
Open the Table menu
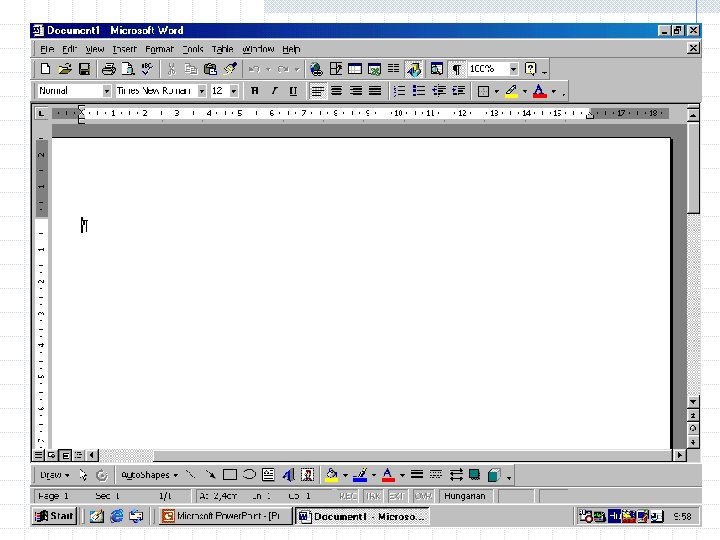pyautogui.click(x=222, y=49)
